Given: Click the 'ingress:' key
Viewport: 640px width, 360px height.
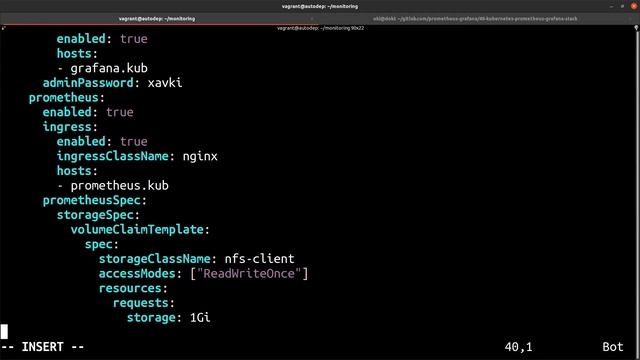Looking at the screenshot, I should [x=70, y=127].
